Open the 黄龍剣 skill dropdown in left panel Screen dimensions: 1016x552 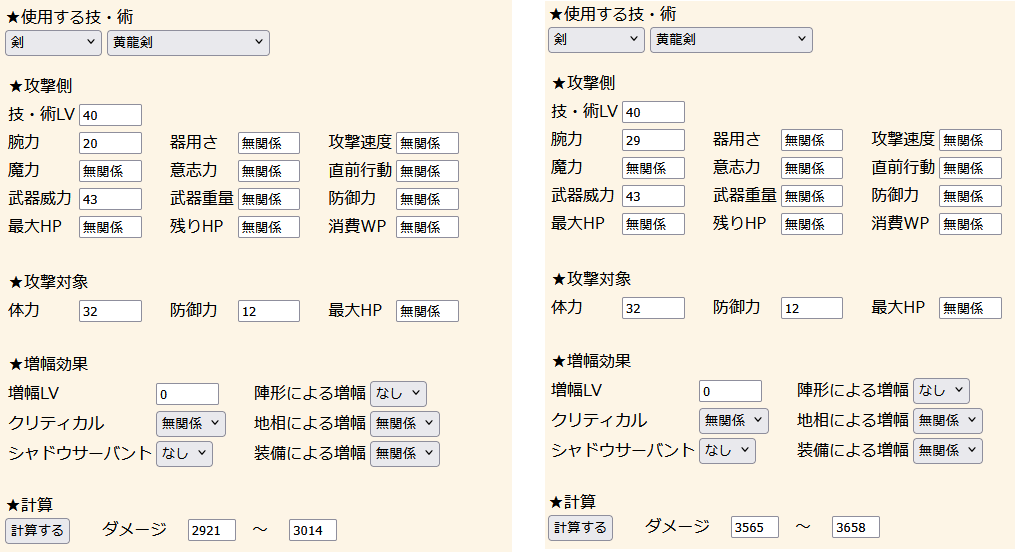(188, 42)
